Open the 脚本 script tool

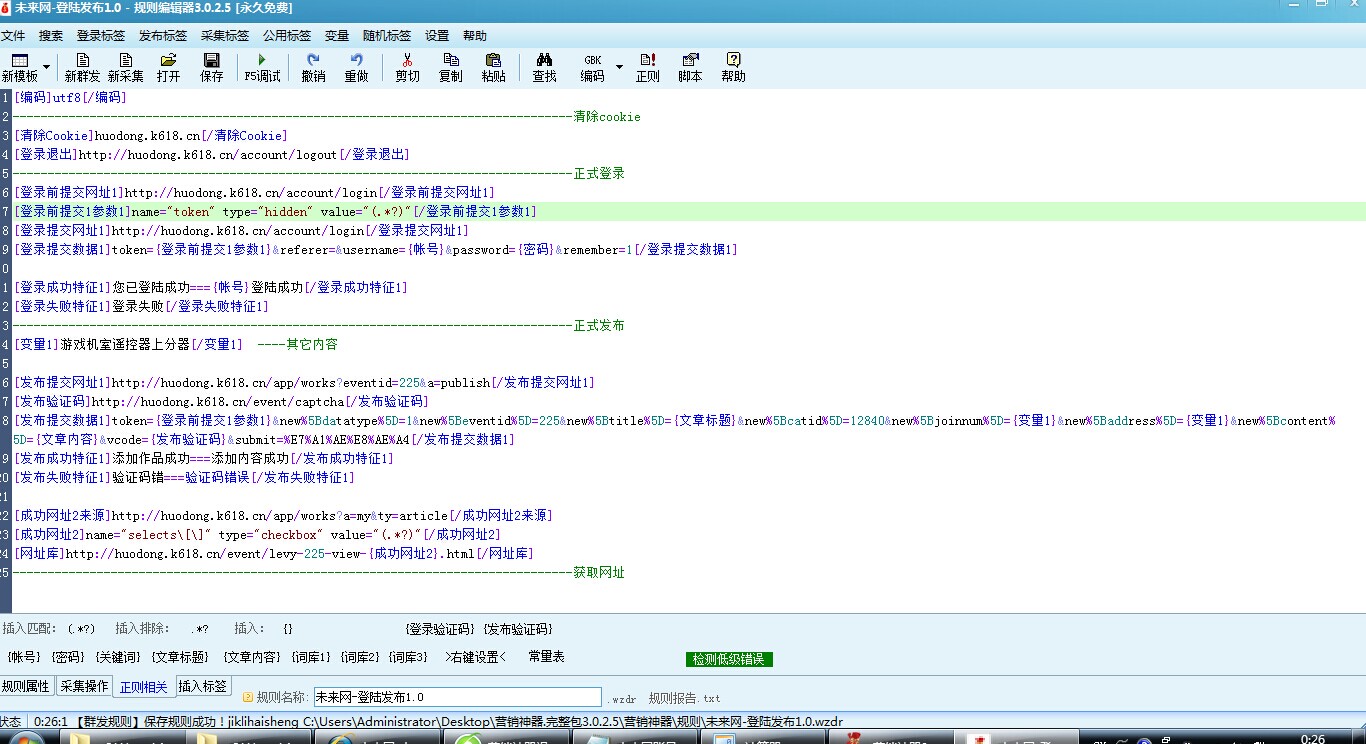690,67
